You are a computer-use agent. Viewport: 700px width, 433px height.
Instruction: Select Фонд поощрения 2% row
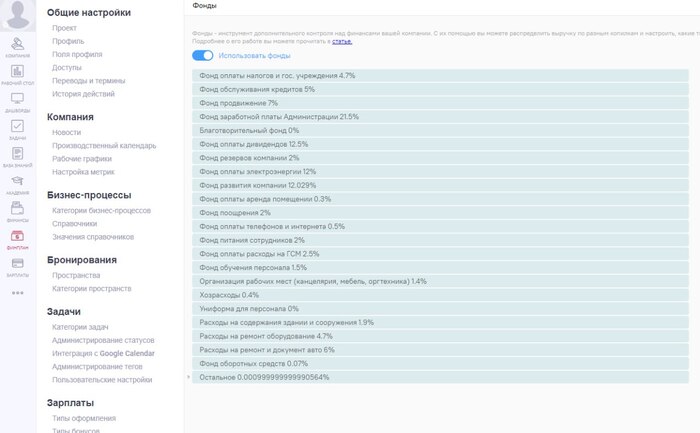click(x=440, y=213)
